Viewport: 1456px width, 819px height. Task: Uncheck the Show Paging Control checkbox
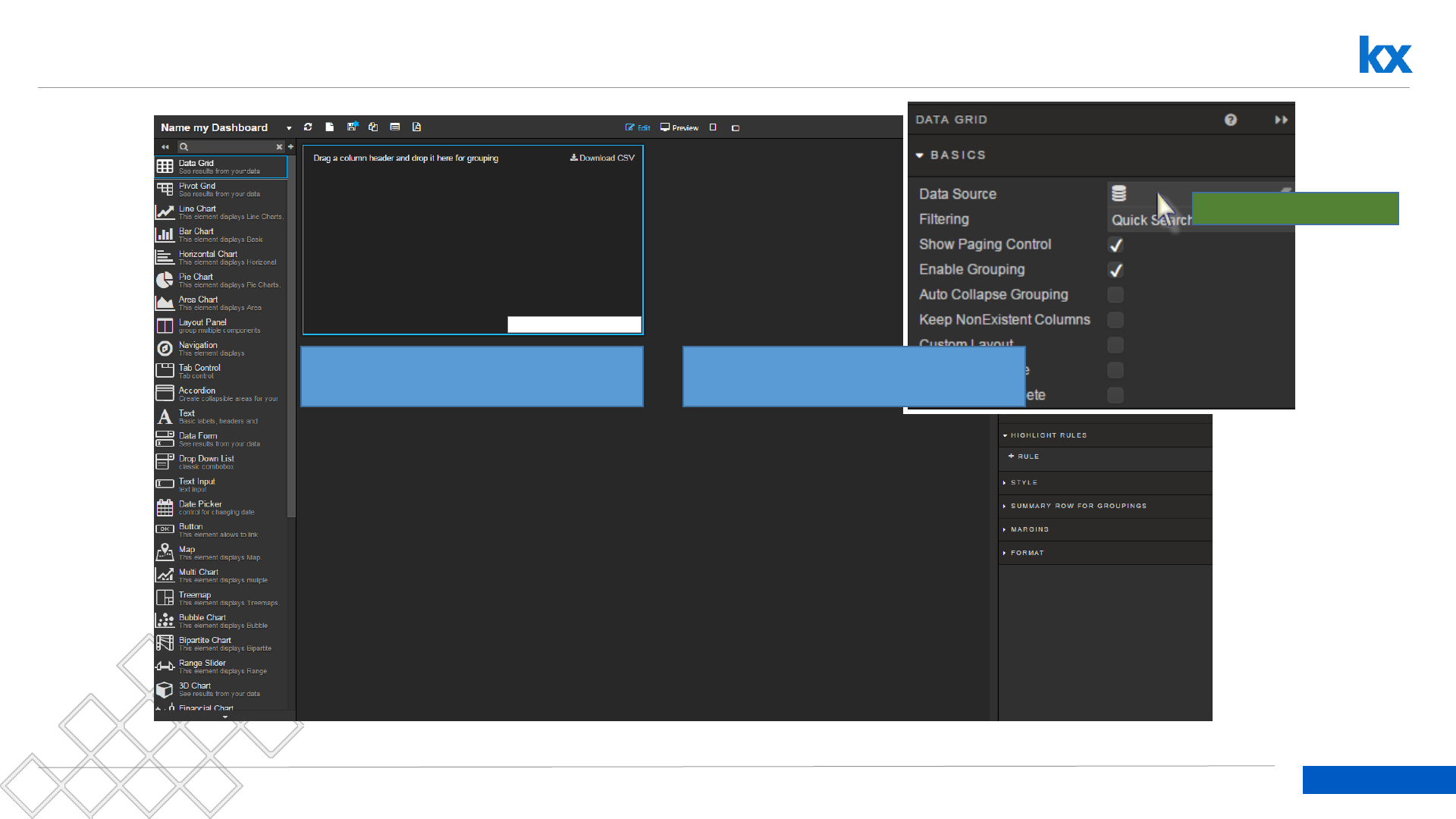(x=1116, y=245)
